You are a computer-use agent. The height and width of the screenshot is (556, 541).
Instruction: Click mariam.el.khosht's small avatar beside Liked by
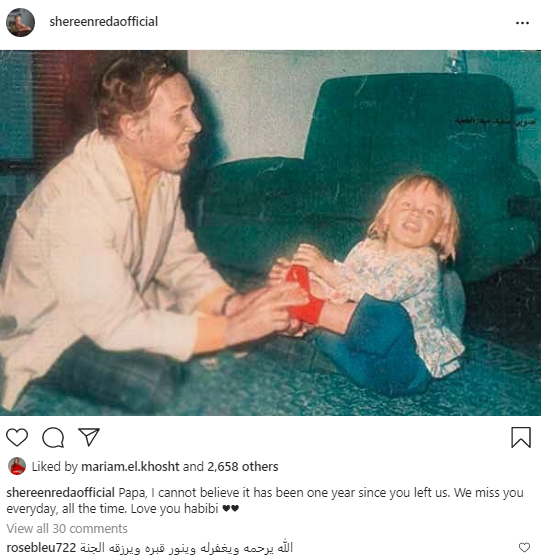click(x=17, y=466)
